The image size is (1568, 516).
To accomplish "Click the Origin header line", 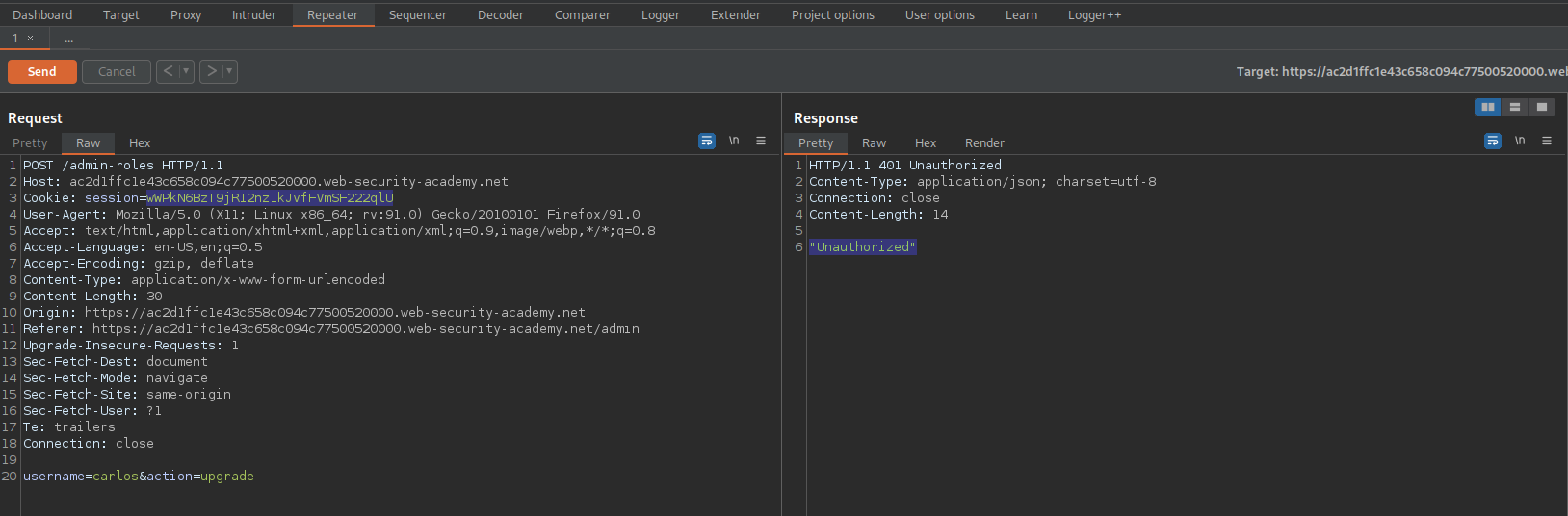I will click(x=304, y=313).
